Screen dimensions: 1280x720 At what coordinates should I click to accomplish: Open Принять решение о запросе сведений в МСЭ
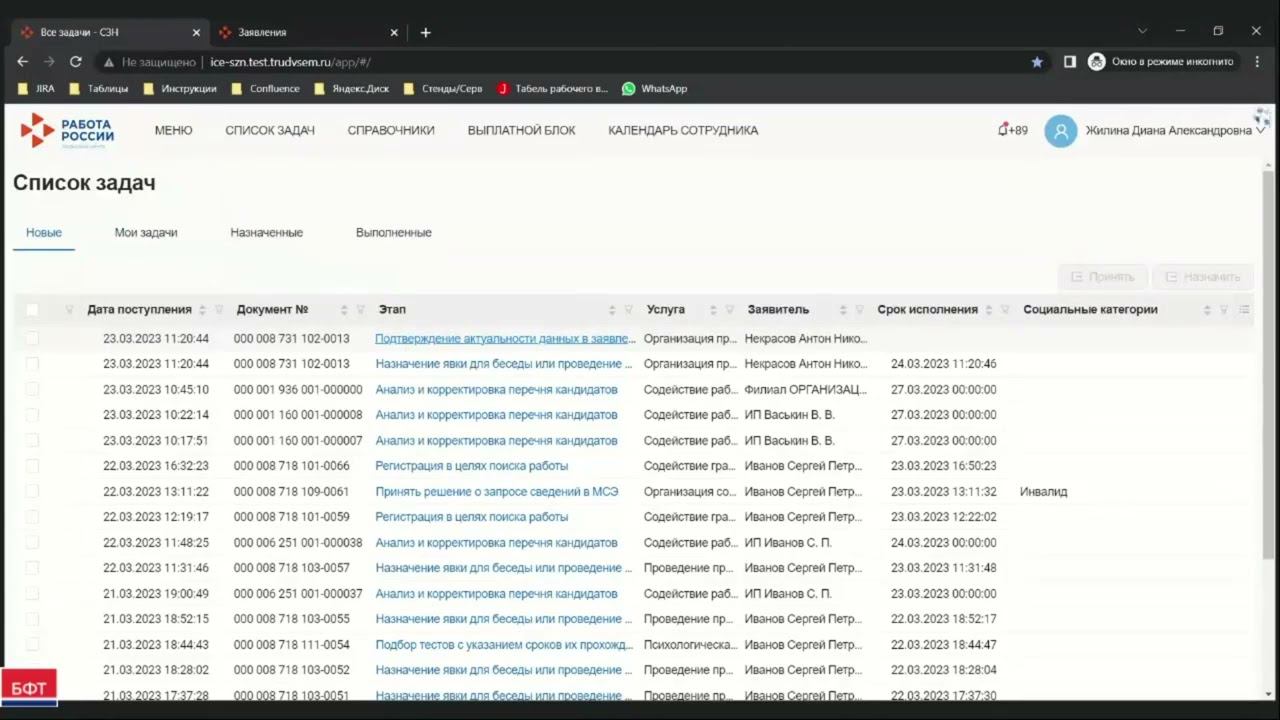497,491
